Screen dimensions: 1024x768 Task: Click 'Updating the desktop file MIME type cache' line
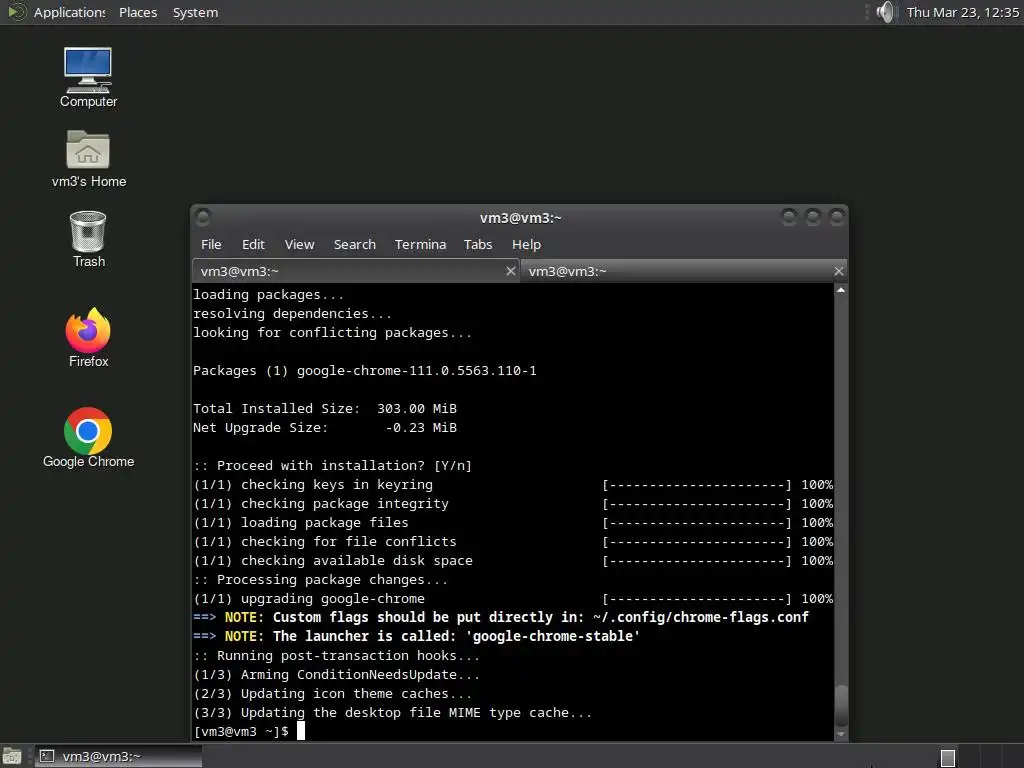click(392, 712)
